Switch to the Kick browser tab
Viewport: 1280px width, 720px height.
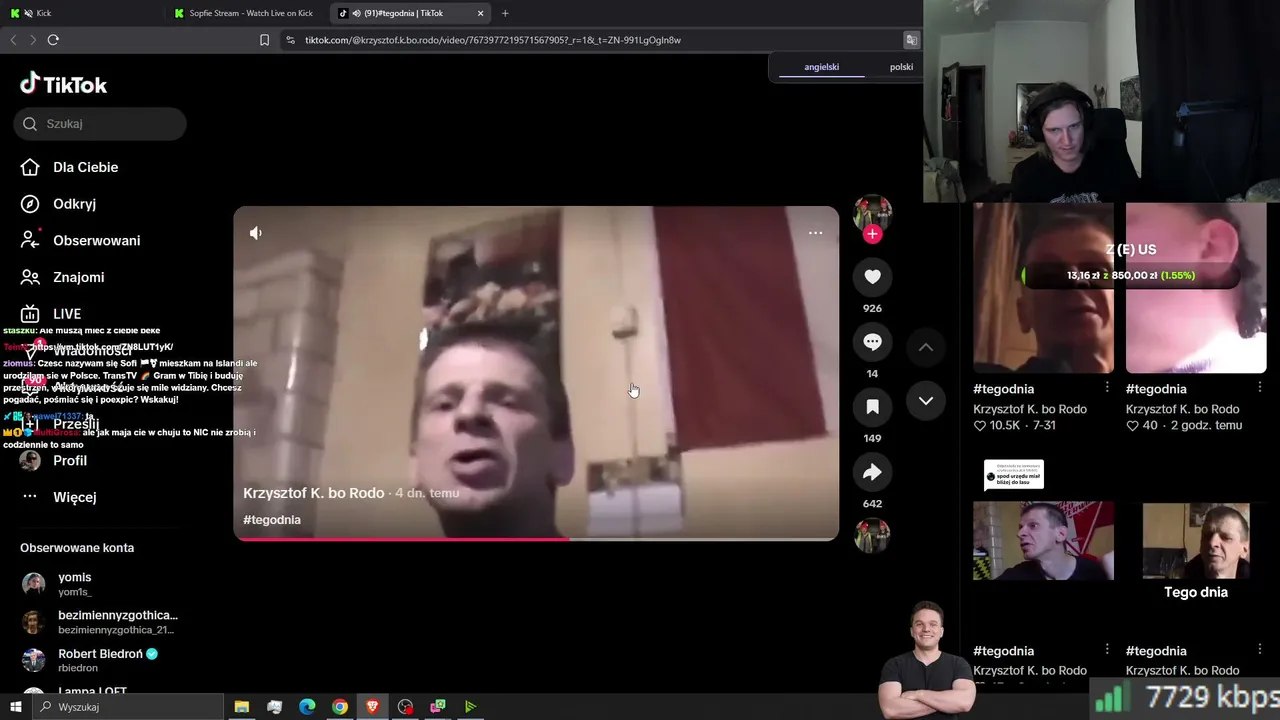click(x=80, y=13)
